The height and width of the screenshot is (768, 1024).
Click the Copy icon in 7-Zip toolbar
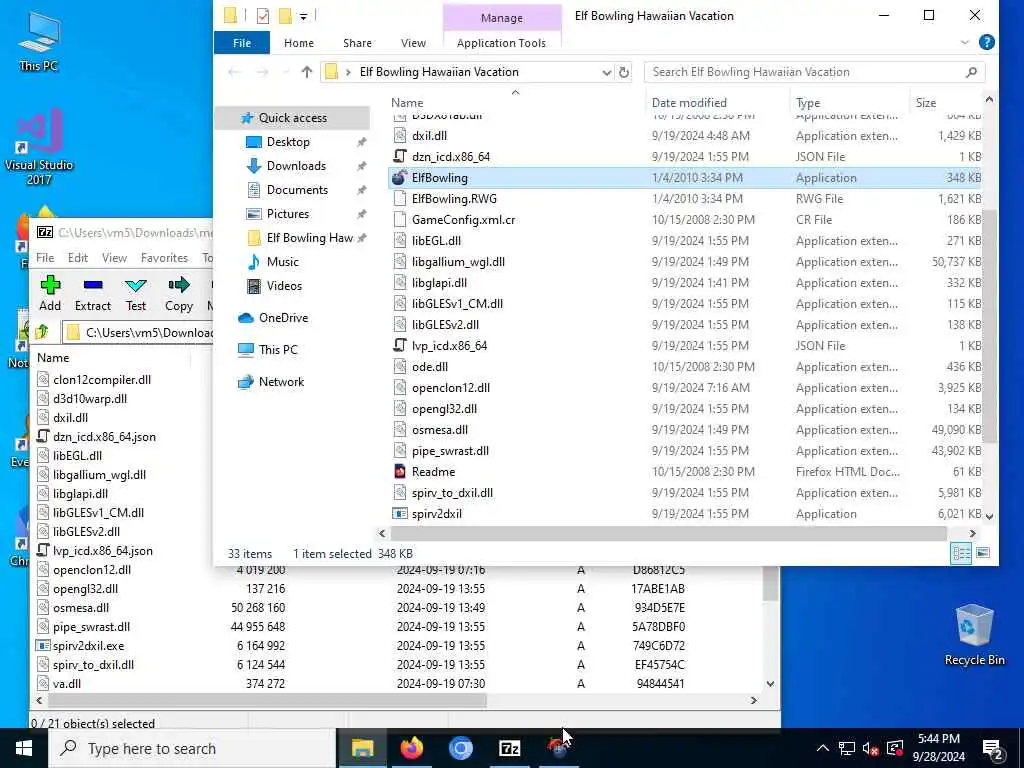coord(178,285)
